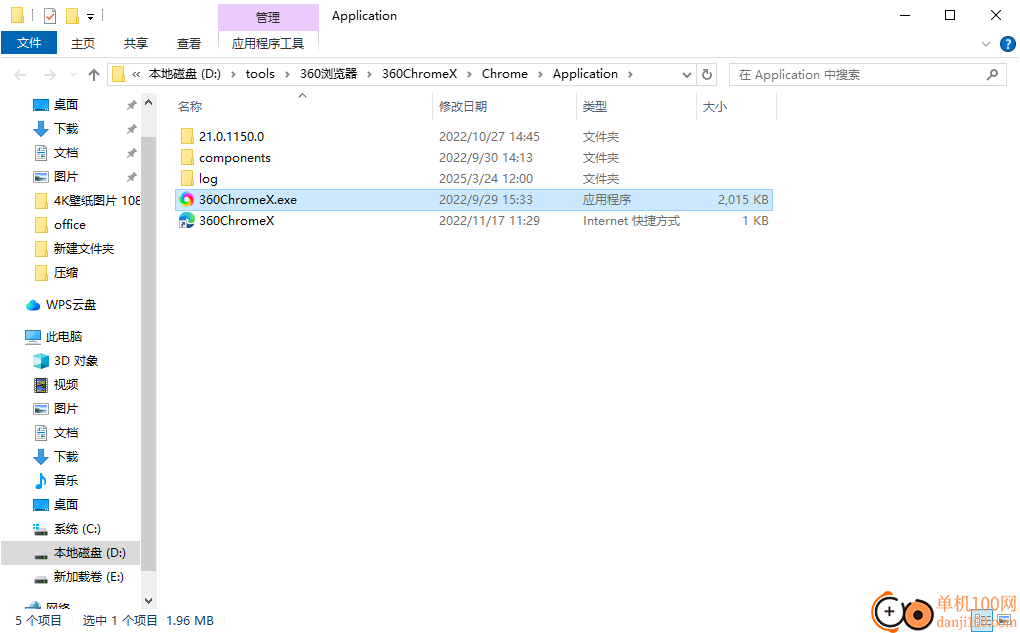Open the recent locations dropdown arrow
The height and width of the screenshot is (633, 1020).
pos(73,75)
